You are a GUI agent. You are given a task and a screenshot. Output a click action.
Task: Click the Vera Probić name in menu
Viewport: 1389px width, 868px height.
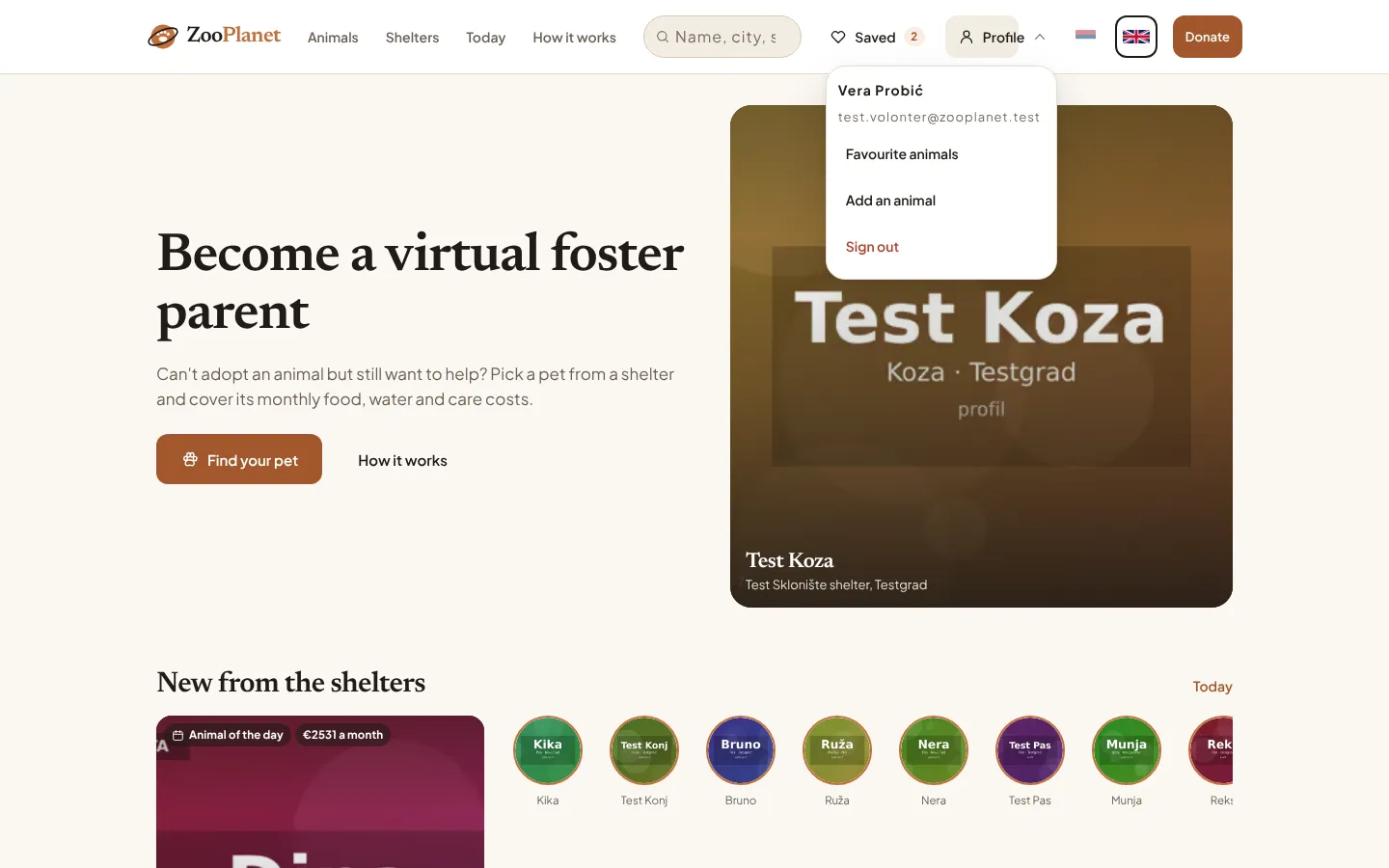881,91
